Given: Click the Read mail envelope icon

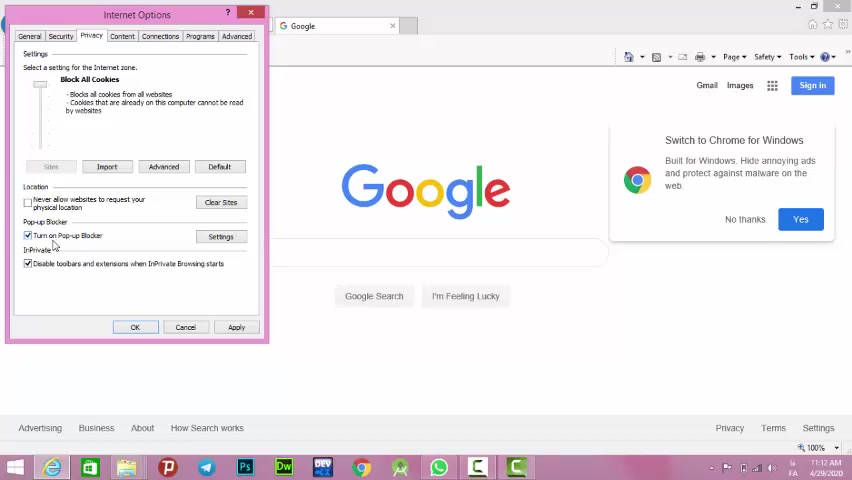Looking at the screenshot, I should tap(682, 57).
